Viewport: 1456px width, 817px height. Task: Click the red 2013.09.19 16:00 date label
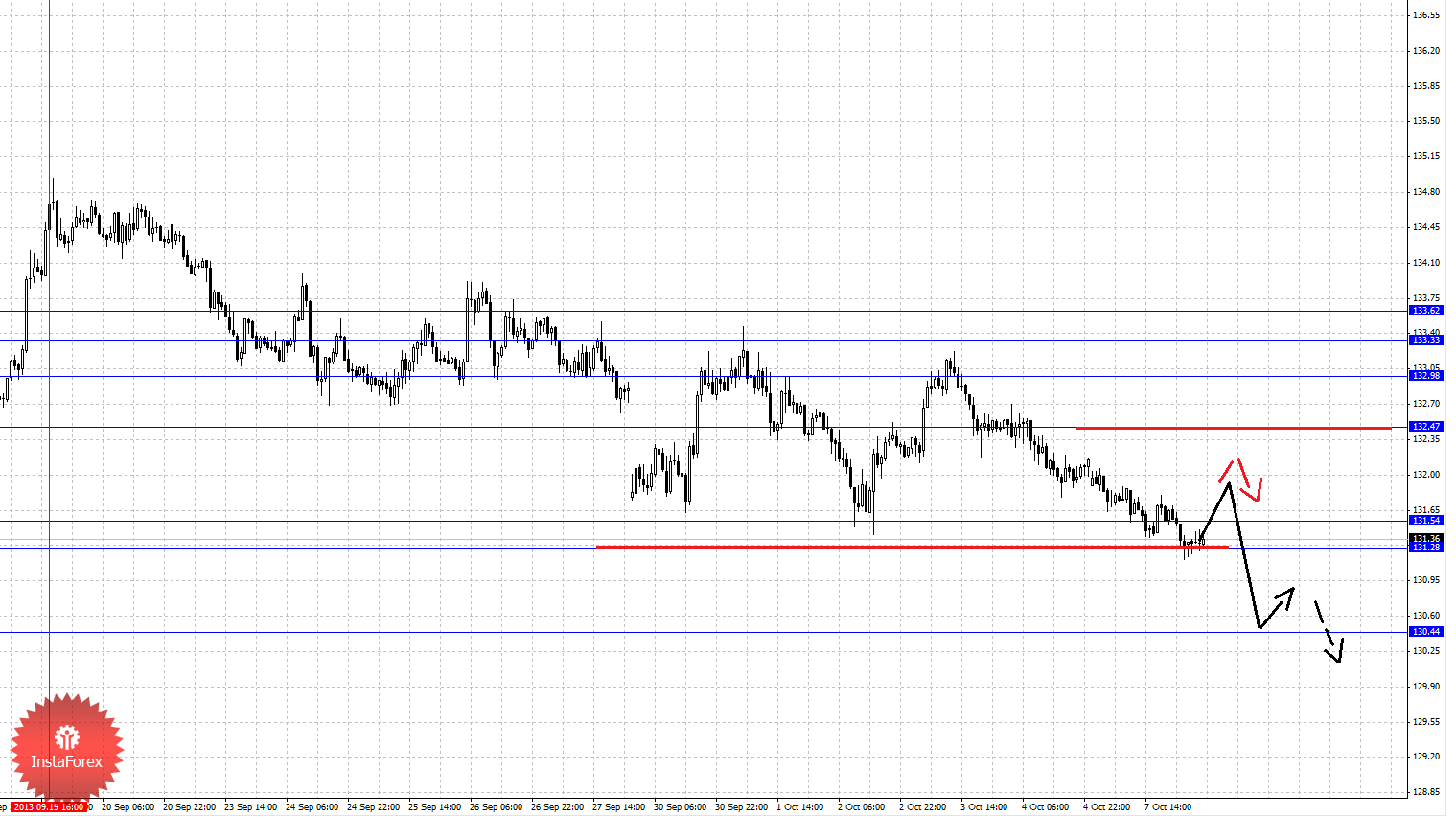(x=49, y=807)
